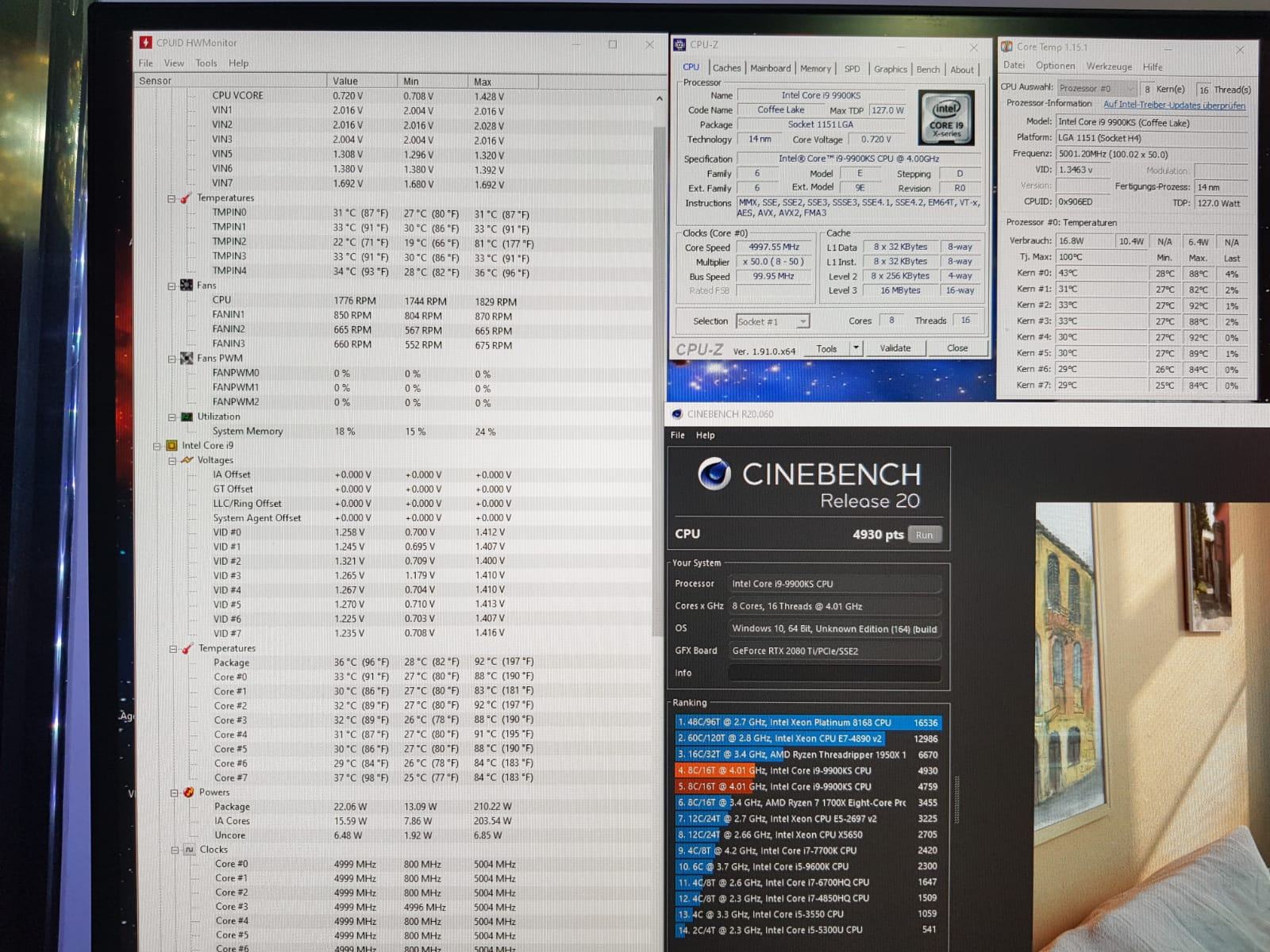Switch to the SPD tab in CPU-Z
Image resolution: width=1270 pixels, height=952 pixels.
pos(852,69)
